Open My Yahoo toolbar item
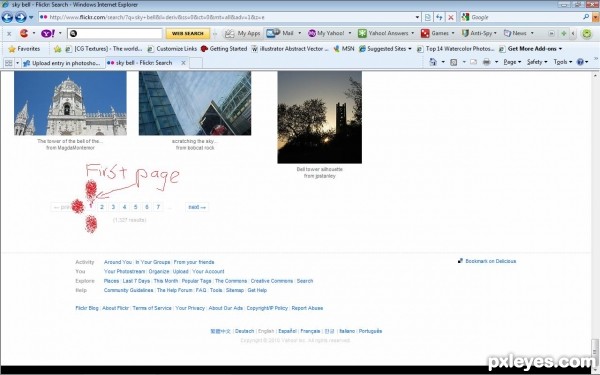The width and height of the screenshot is (600, 375). click(326, 33)
